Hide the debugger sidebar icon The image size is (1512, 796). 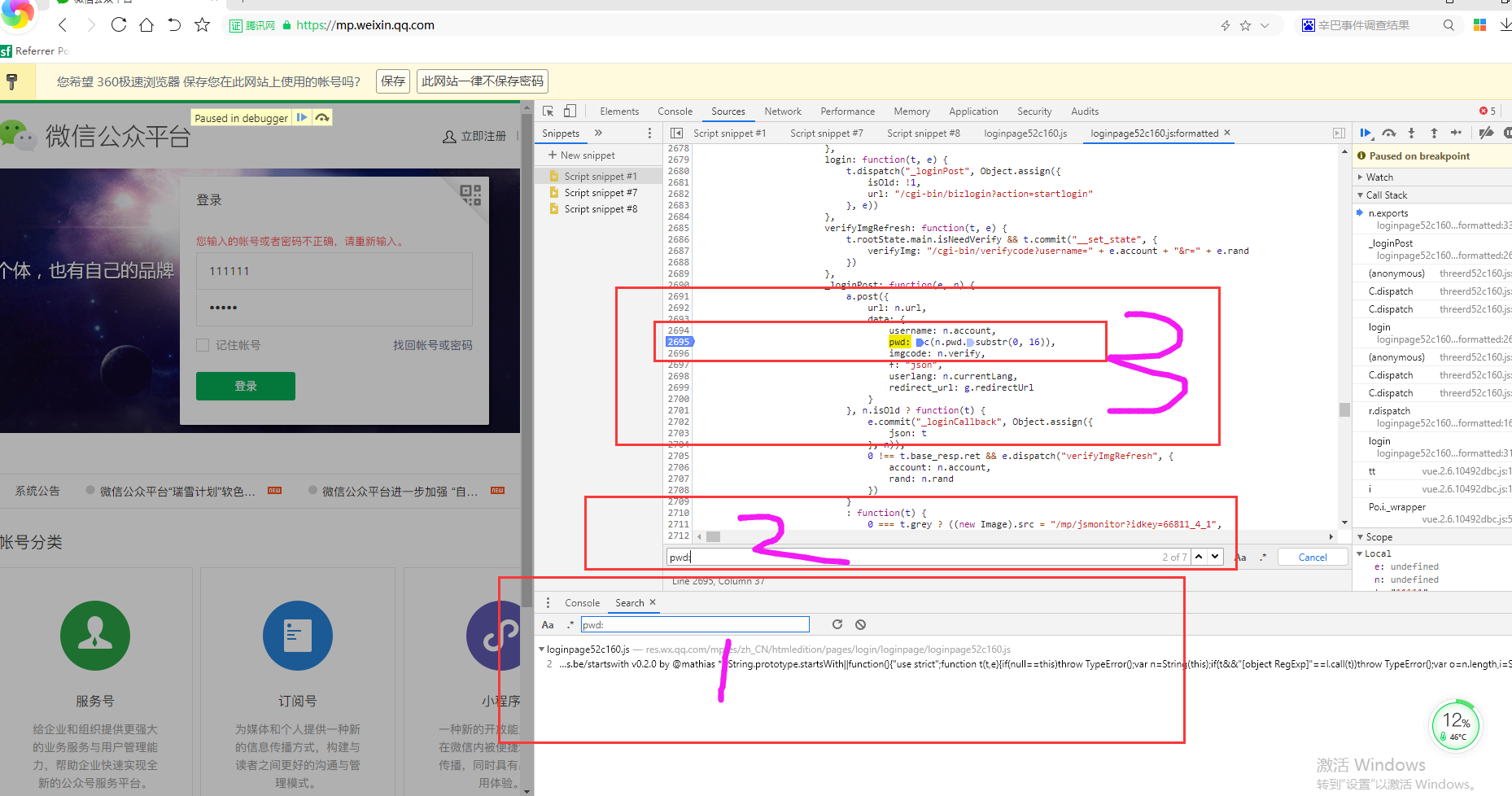1339,133
